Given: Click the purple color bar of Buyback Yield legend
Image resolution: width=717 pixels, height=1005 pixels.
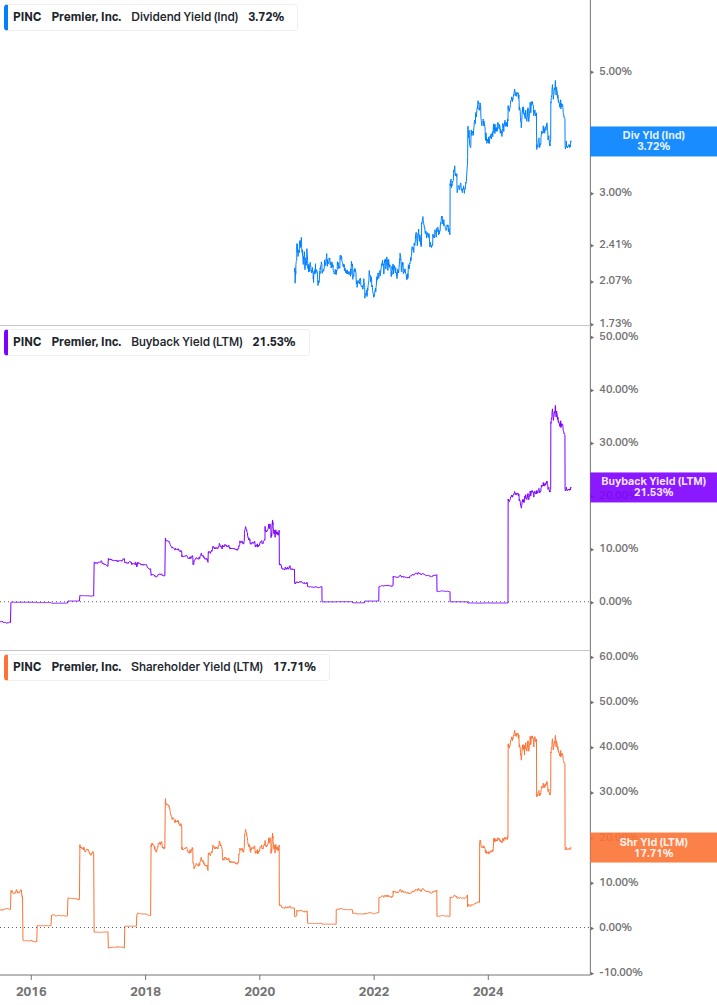Looking at the screenshot, I should [6, 342].
